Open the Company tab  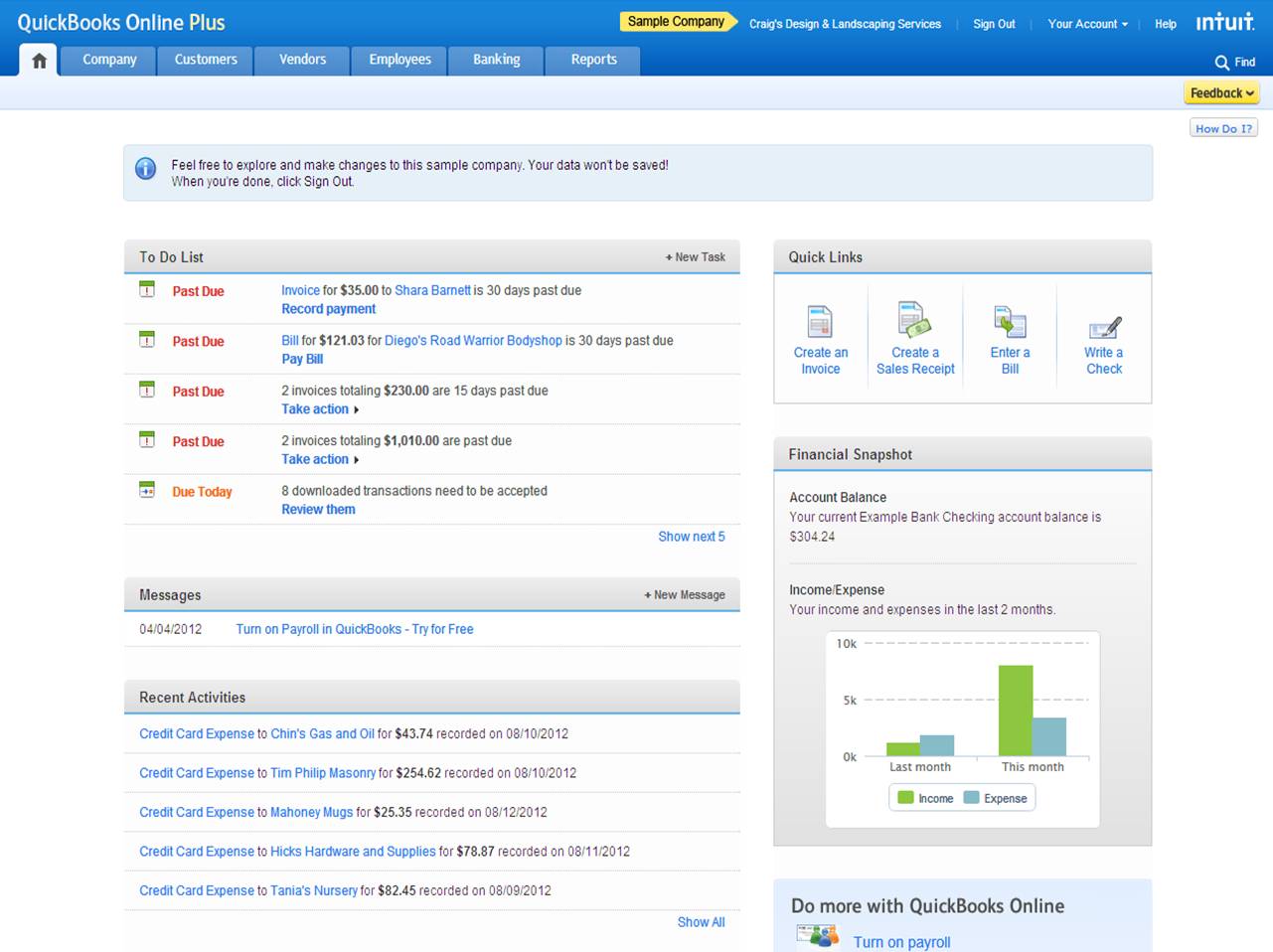pyautogui.click(x=109, y=61)
